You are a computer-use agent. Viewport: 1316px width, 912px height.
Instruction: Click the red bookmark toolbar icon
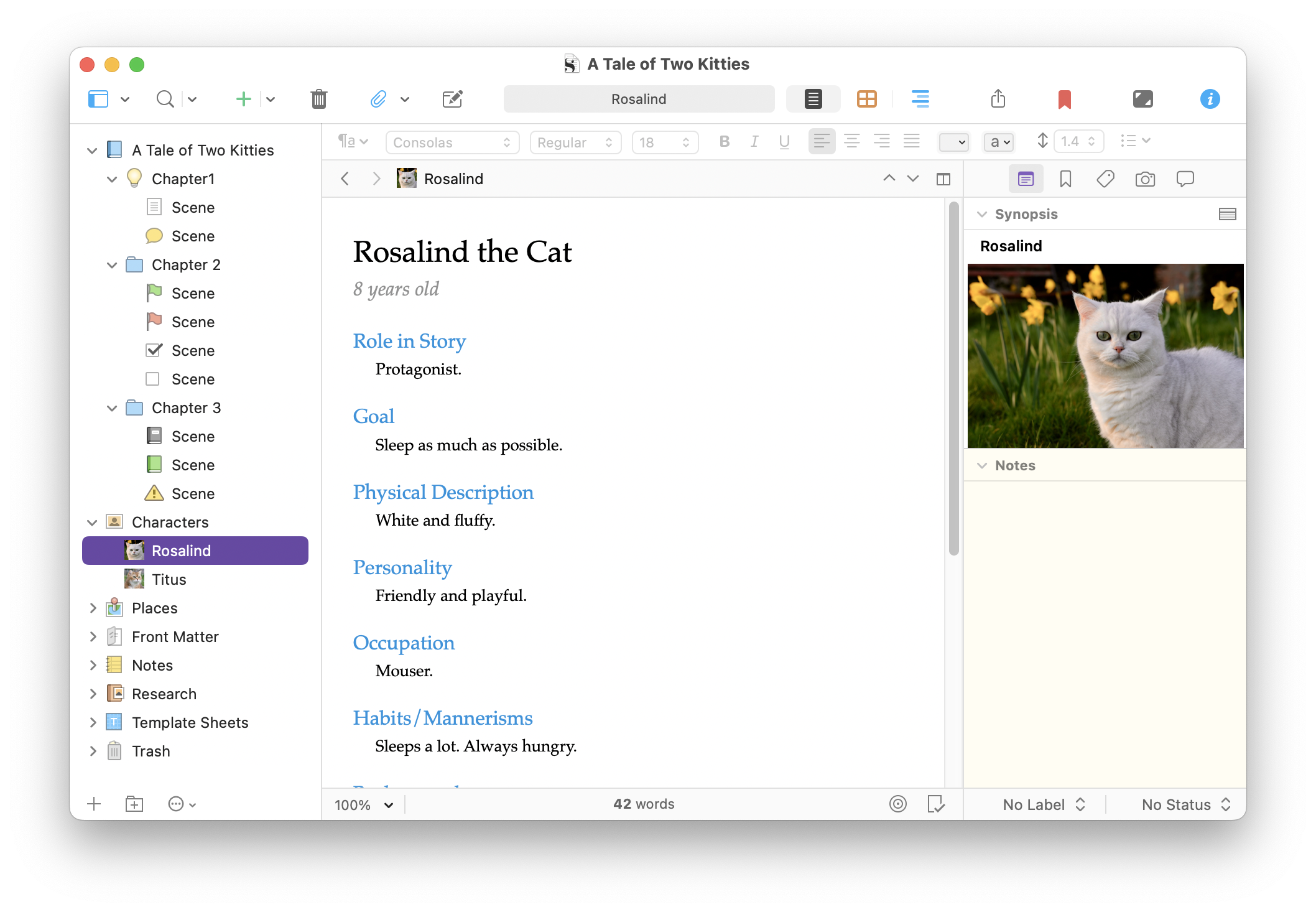(1064, 99)
